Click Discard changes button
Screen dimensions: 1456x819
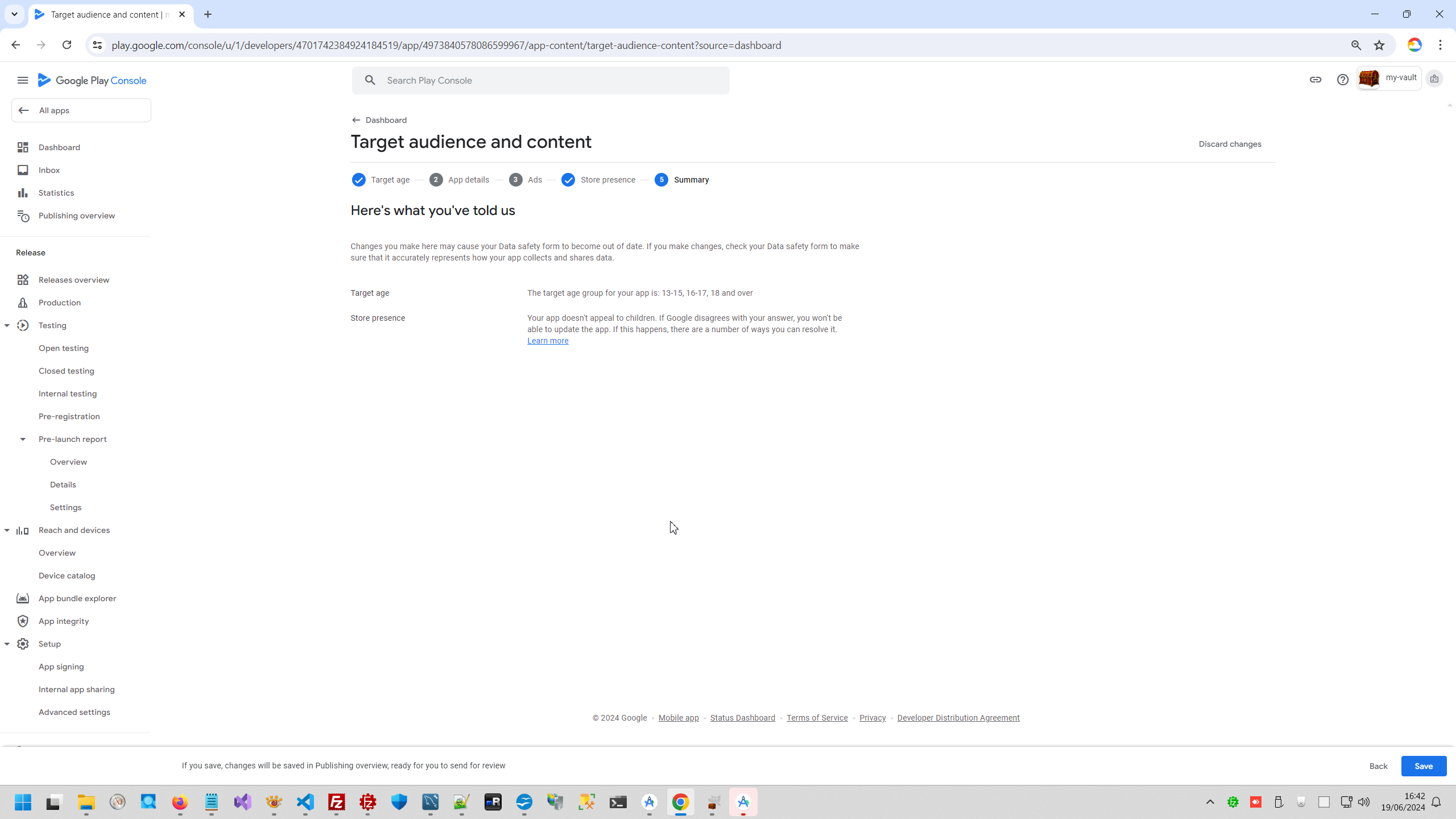[x=1230, y=144]
